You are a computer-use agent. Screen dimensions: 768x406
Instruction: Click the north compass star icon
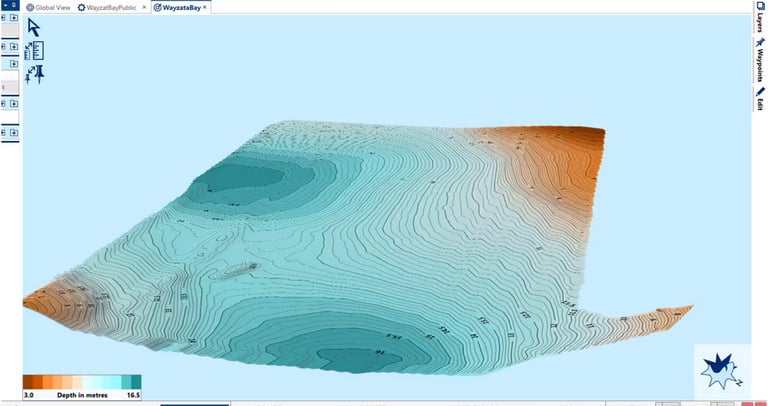click(722, 372)
